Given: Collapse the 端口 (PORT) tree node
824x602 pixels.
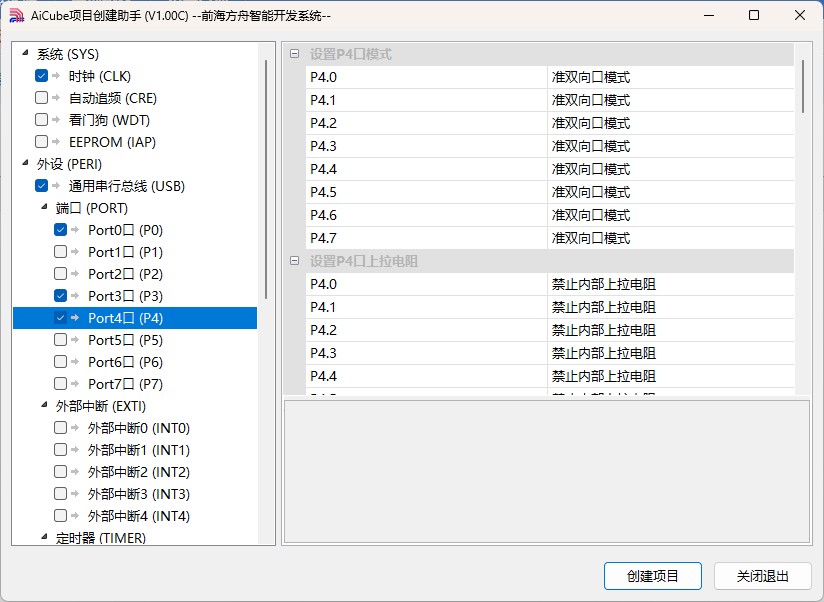Looking at the screenshot, I should tap(44, 207).
